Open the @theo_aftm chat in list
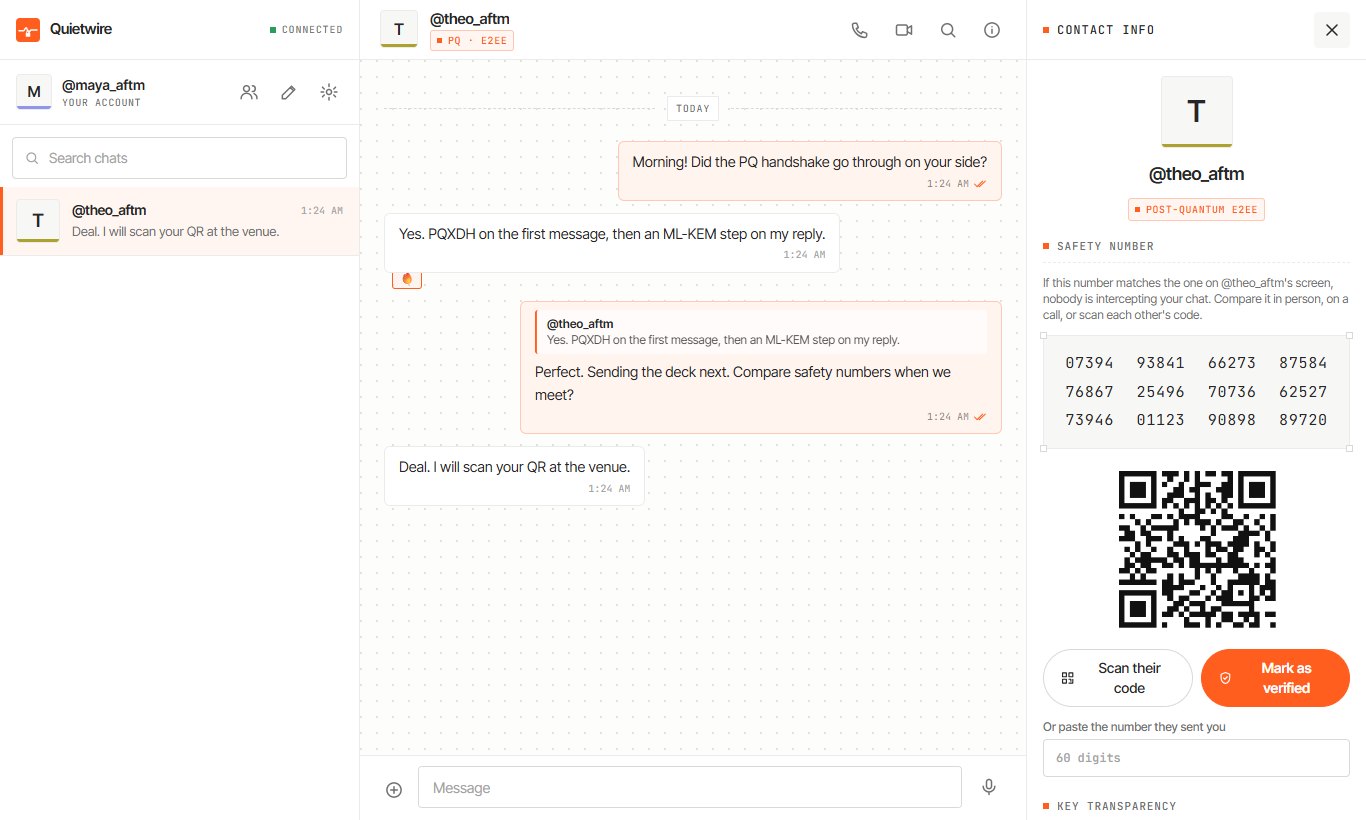1366x820 pixels. tap(180, 221)
